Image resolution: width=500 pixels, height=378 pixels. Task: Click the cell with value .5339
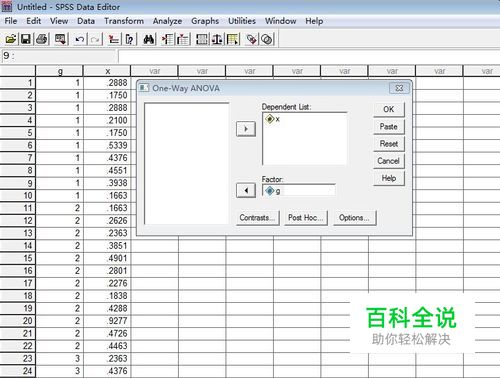(107, 145)
